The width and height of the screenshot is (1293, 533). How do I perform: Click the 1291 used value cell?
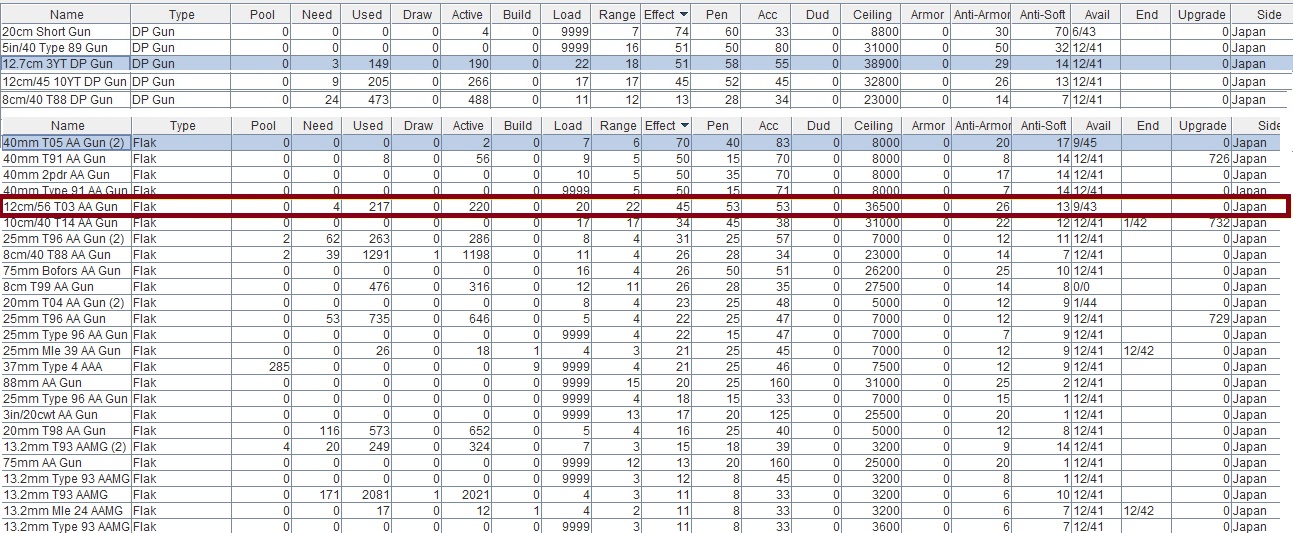tap(367, 255)
